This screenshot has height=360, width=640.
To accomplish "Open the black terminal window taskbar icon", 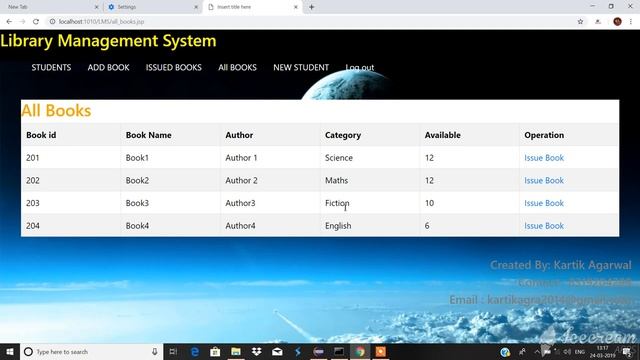I will (339, 352).
